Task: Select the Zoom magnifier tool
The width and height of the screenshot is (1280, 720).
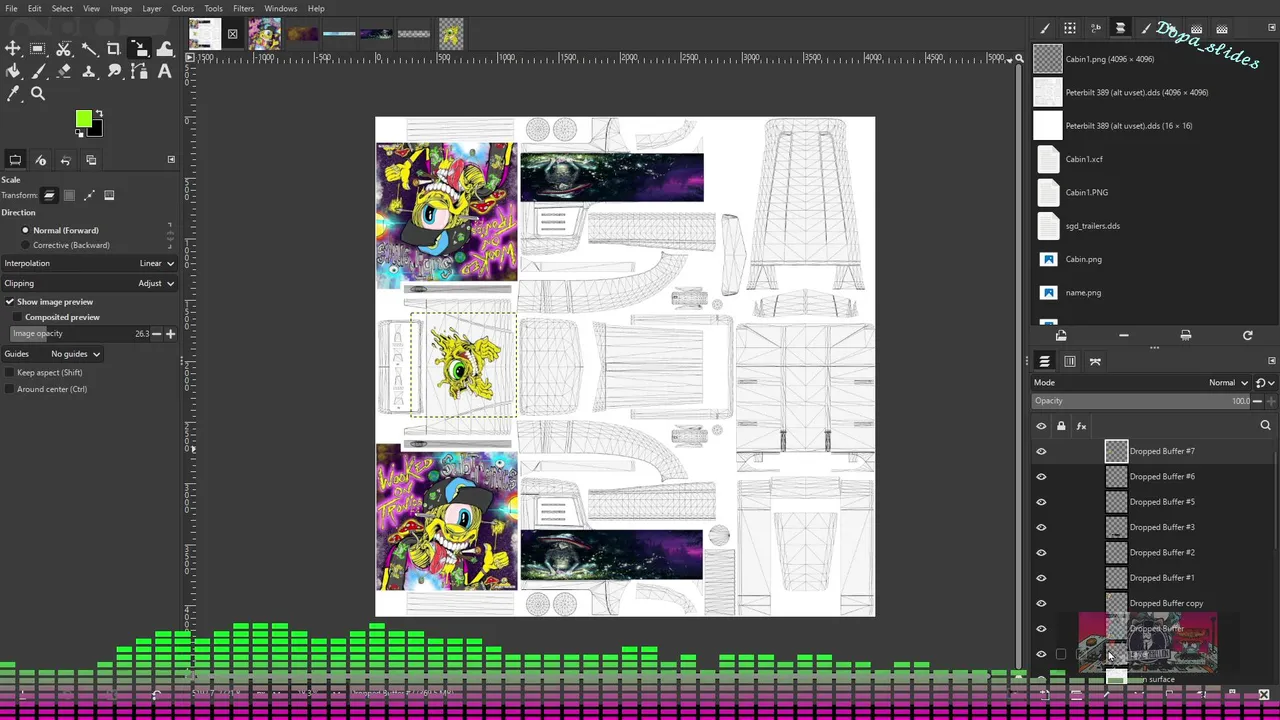Action: click(x=38, y=94)
